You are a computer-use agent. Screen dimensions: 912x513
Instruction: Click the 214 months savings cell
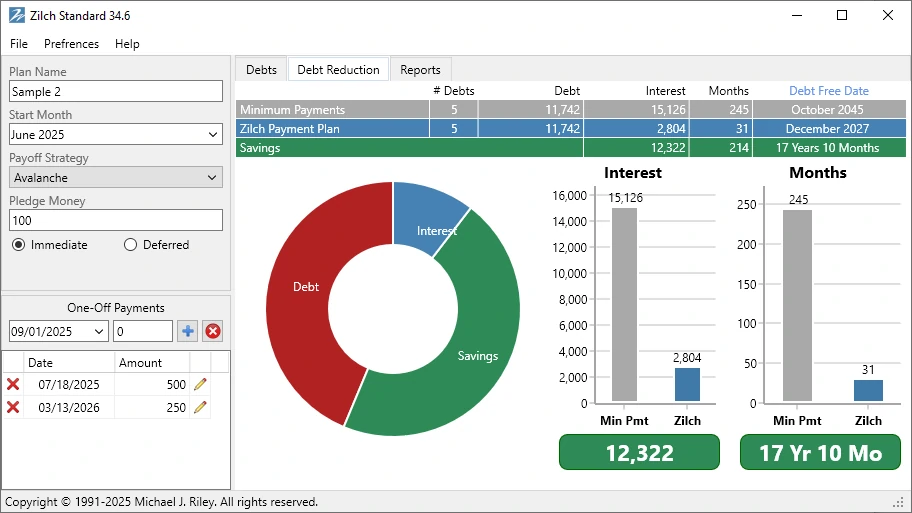pos(721,148)
